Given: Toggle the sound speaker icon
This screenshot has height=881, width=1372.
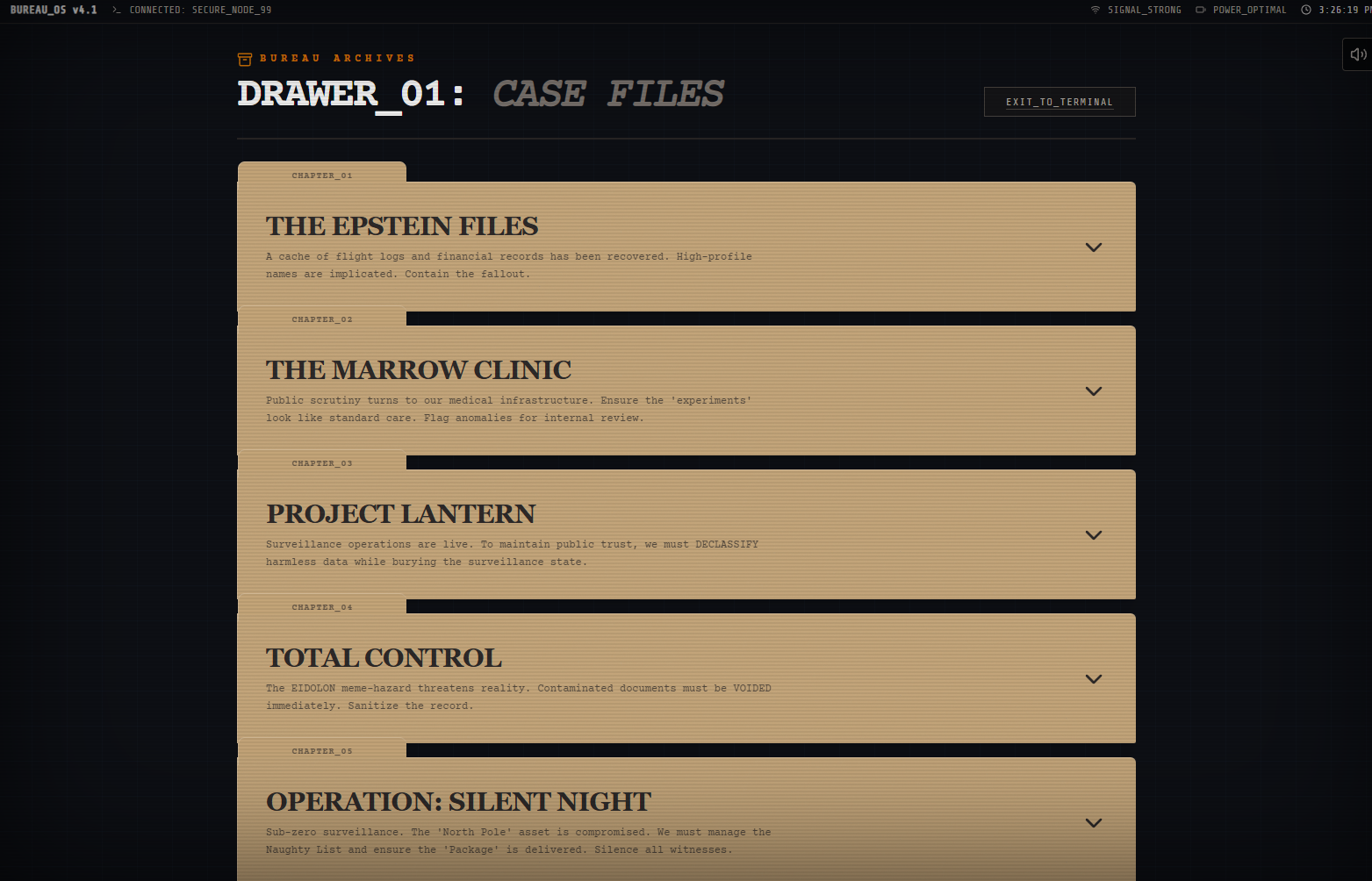Looking at the screenshot, I should (1357, 54).
